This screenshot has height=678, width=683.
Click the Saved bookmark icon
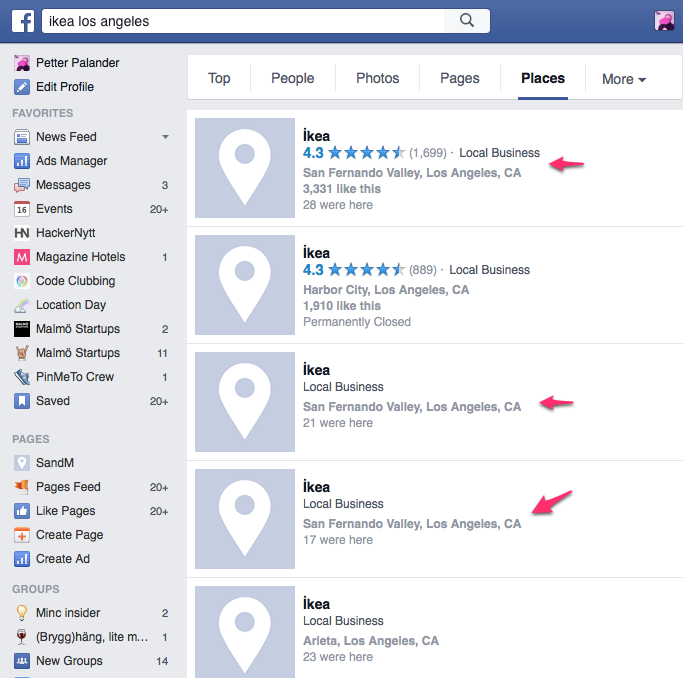22,401
